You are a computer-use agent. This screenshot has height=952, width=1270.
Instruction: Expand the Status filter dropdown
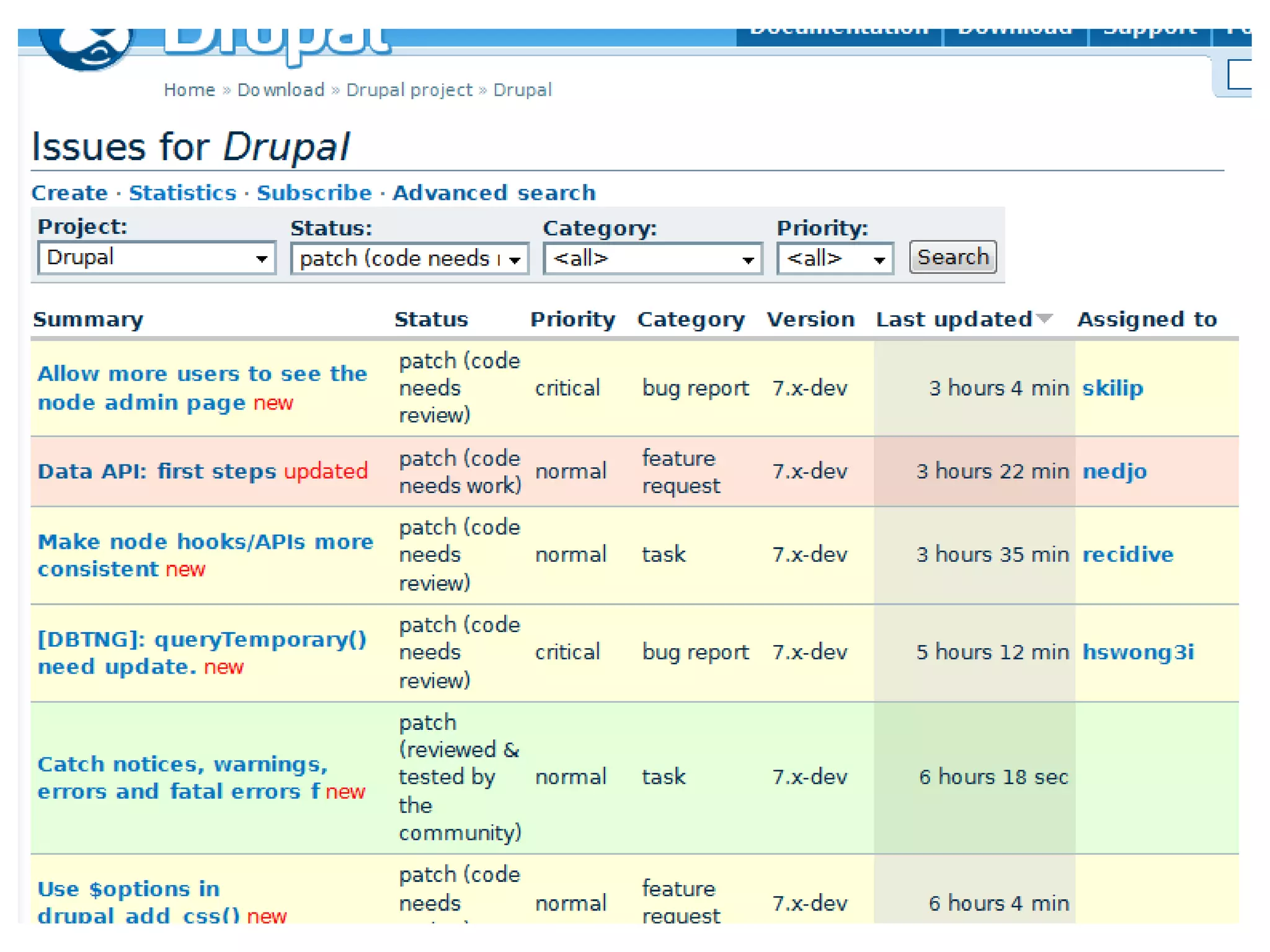pos(409,259)
